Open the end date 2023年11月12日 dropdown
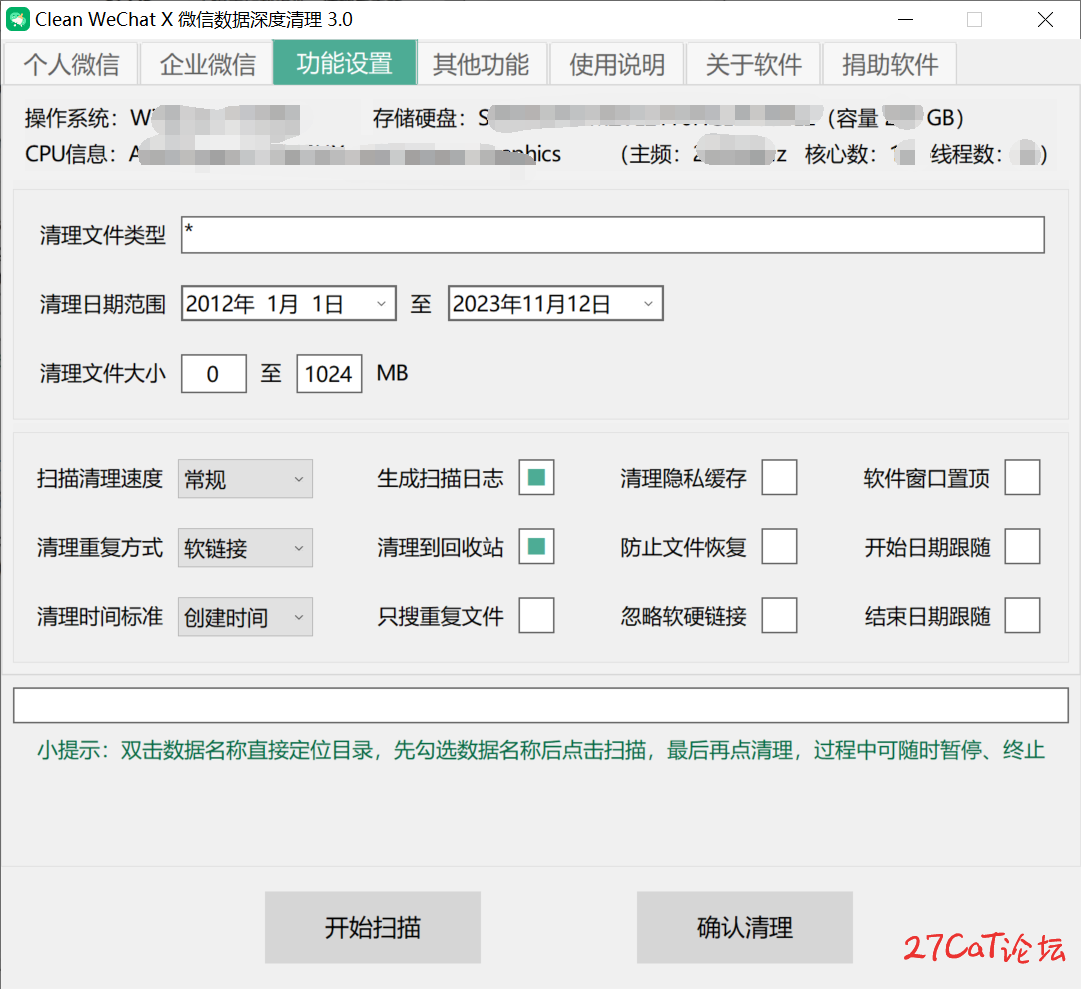1081x989 pixels. click(647, 304)
